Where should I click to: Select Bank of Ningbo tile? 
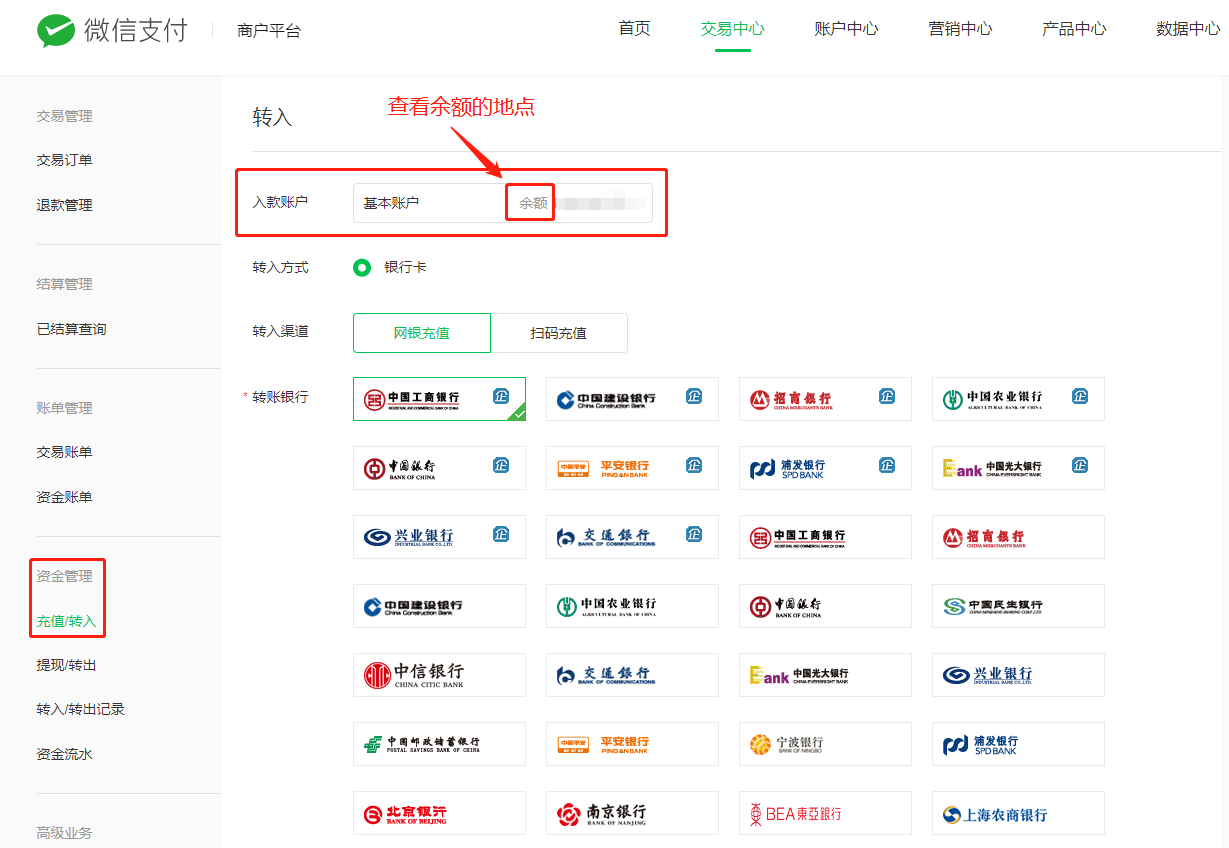pos(825,744)
